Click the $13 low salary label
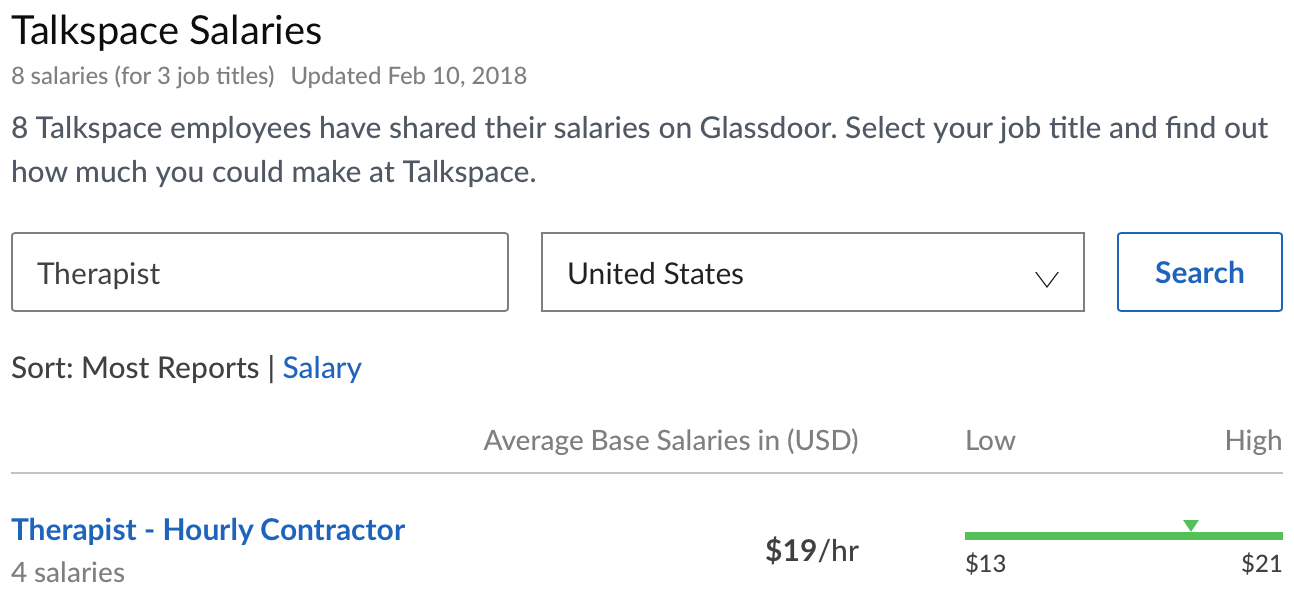The height and width of the screenshot is (594, 1294). coord(985,564)
